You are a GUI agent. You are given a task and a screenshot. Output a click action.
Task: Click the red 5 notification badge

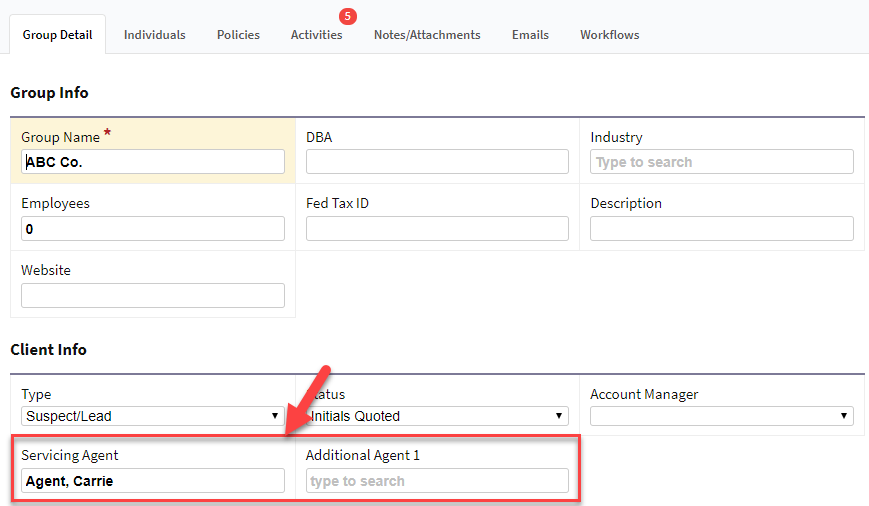(347, 16)
